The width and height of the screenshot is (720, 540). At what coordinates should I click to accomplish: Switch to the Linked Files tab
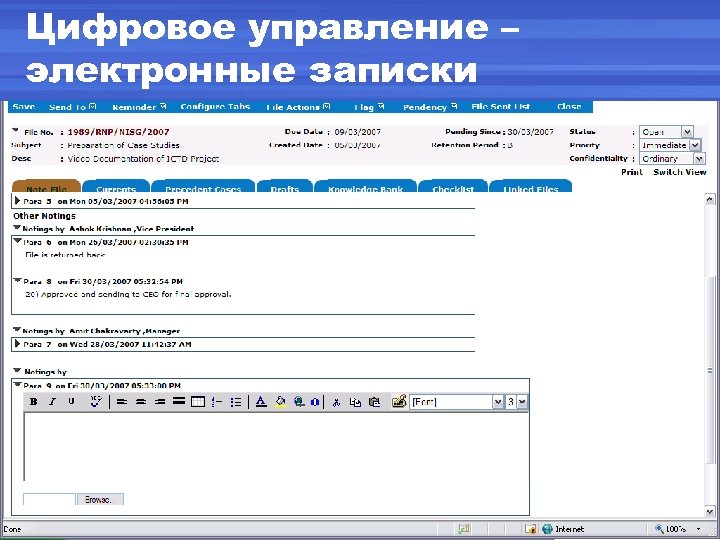point(531,186)
